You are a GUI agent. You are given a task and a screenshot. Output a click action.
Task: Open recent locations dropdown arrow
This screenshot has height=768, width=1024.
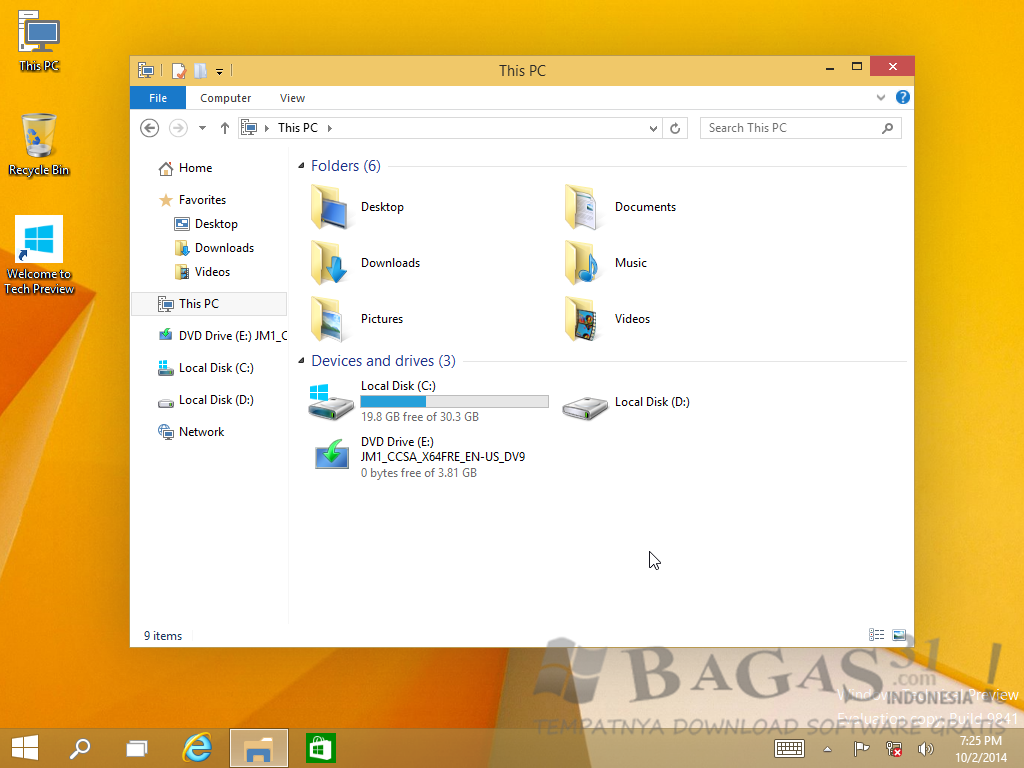202,128
